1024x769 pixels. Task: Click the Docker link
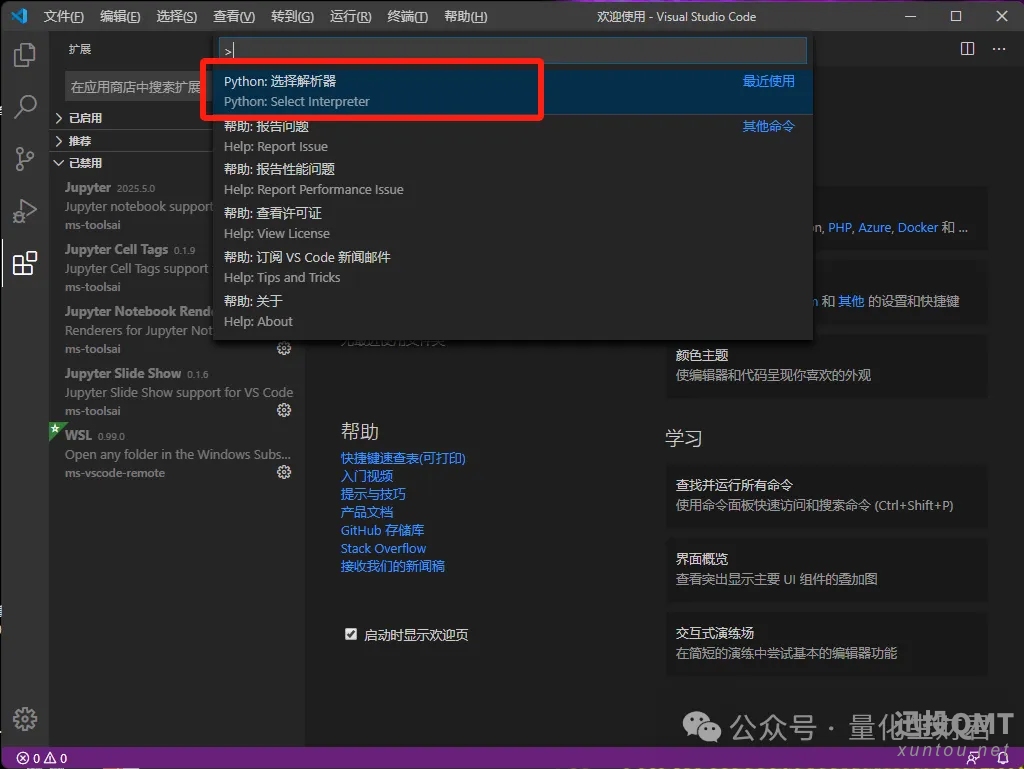pos(918,228)
